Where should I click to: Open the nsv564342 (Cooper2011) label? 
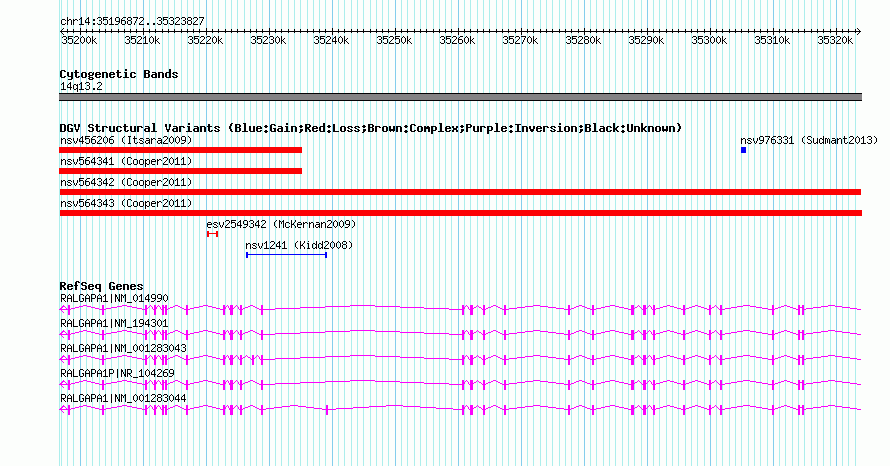tap(126, 182)
